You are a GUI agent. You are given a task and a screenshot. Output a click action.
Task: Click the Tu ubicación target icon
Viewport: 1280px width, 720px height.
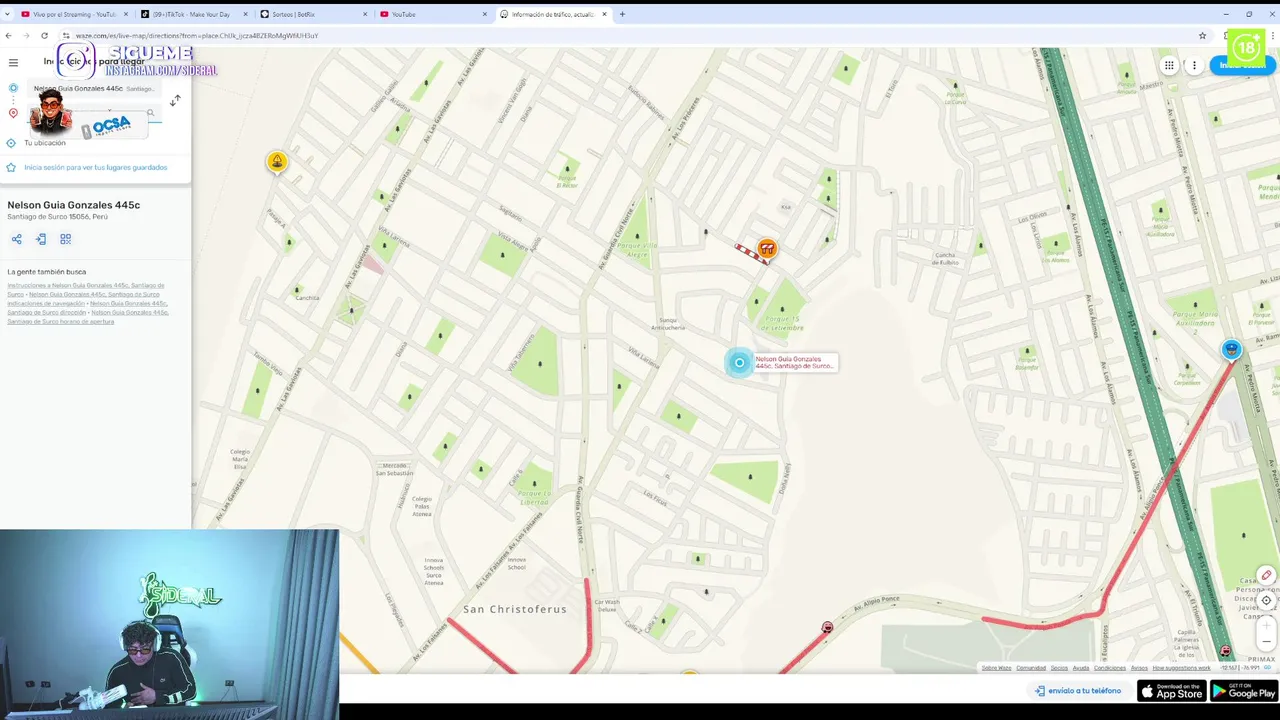pos(11,143)
